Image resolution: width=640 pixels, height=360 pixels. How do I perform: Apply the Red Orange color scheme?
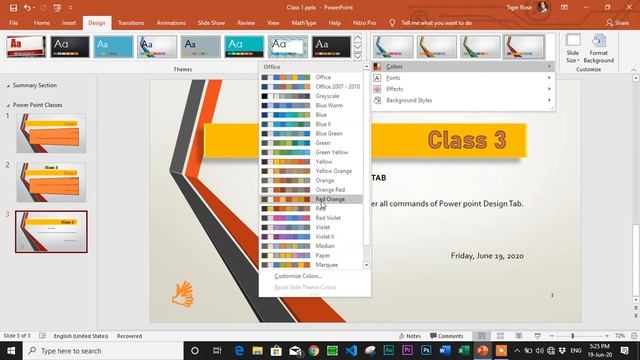tap(311, 199)
